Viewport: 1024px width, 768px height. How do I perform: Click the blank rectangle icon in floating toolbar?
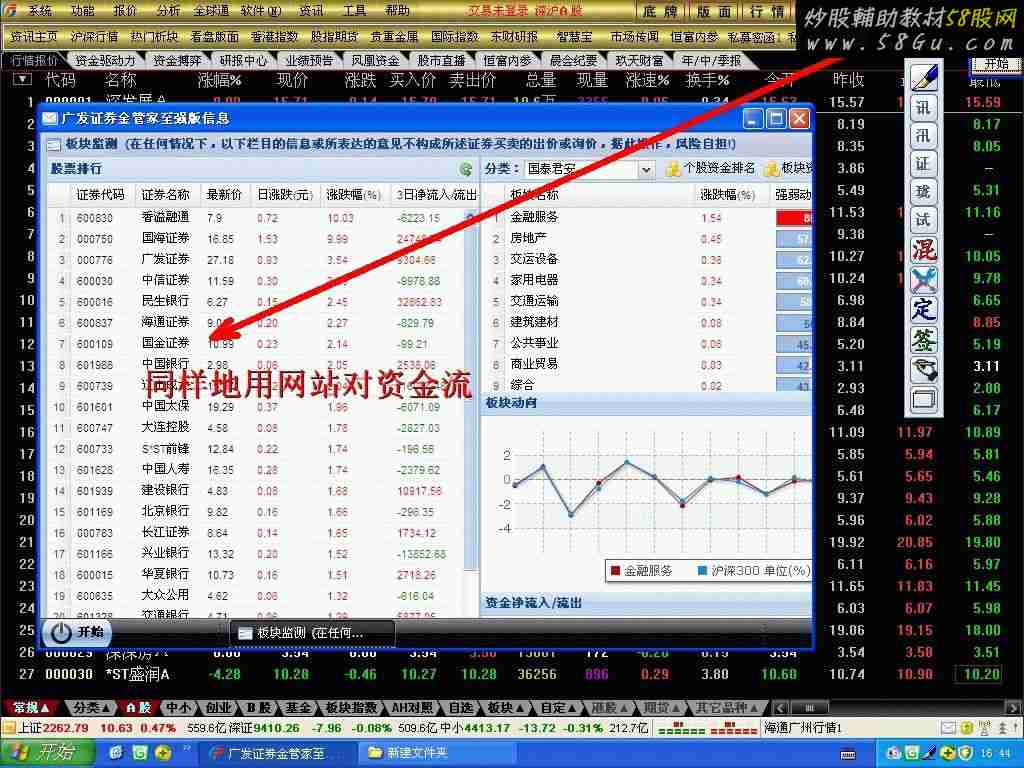tap(924, 399)
